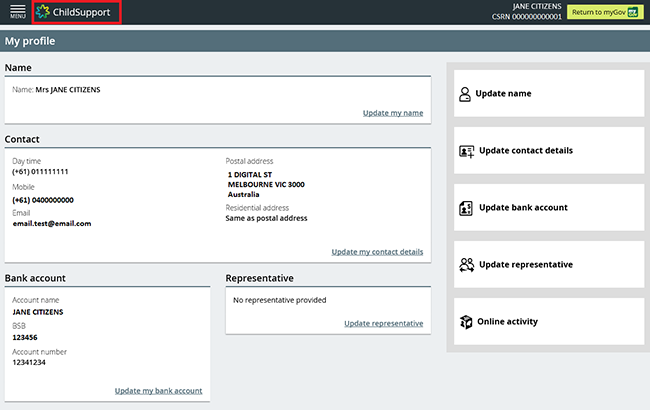Screen dimensions: 650x410
Task: Click the myGov icon on return button
Action: tap(632, 12)
